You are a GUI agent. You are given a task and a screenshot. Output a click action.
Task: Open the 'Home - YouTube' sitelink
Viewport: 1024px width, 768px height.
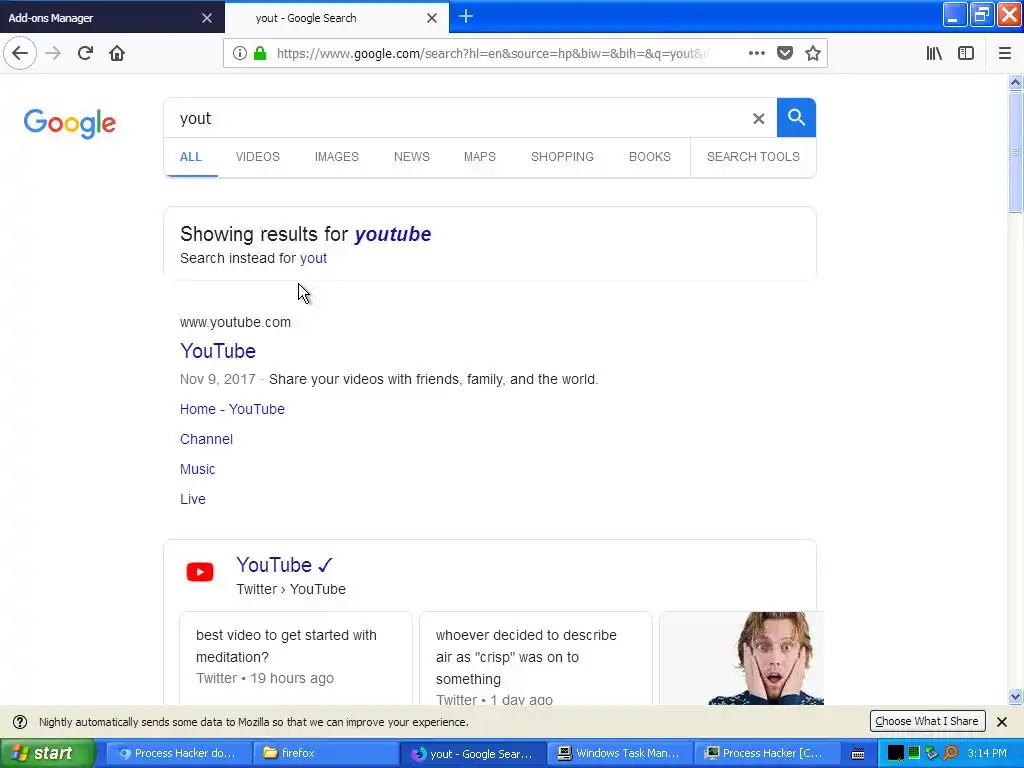tap(232, 409)
